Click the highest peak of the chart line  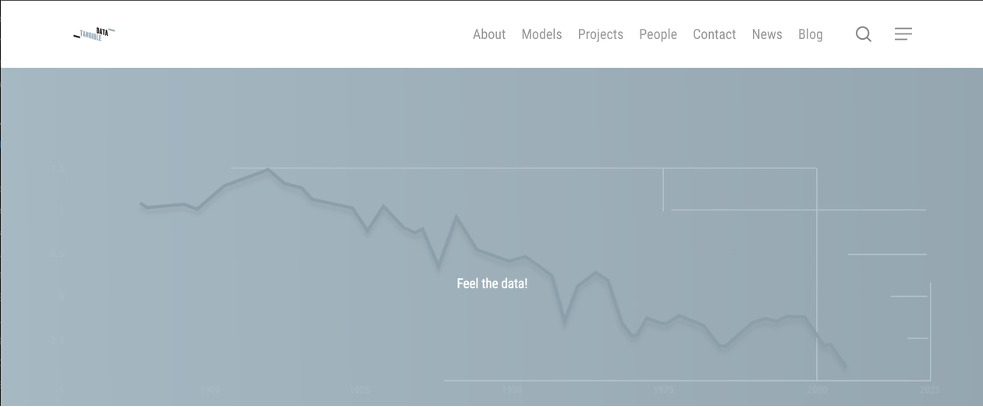pyautogui.click(x=267, y=170)
